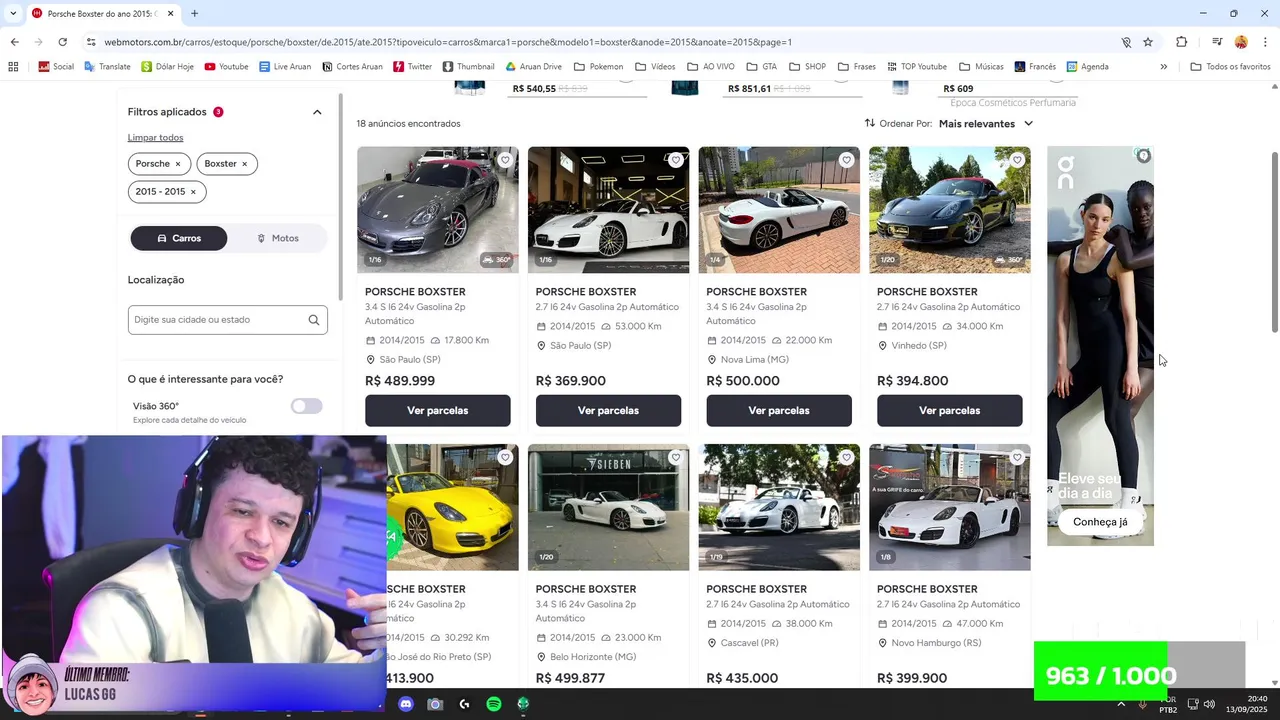1280x720 pixels.
Task: Open the Sieben showroom white Boxster photo
Action: point(608,507)
